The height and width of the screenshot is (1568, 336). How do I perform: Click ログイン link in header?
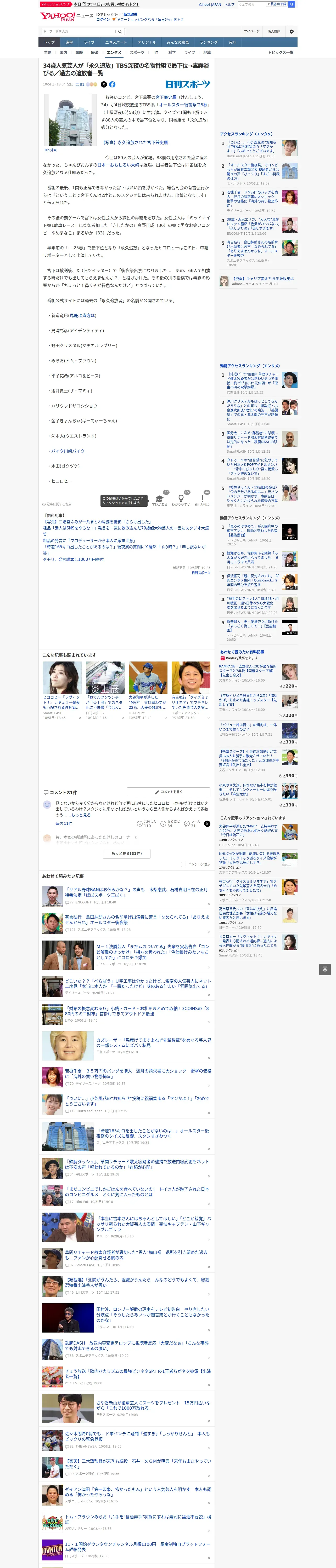(103, 20)
